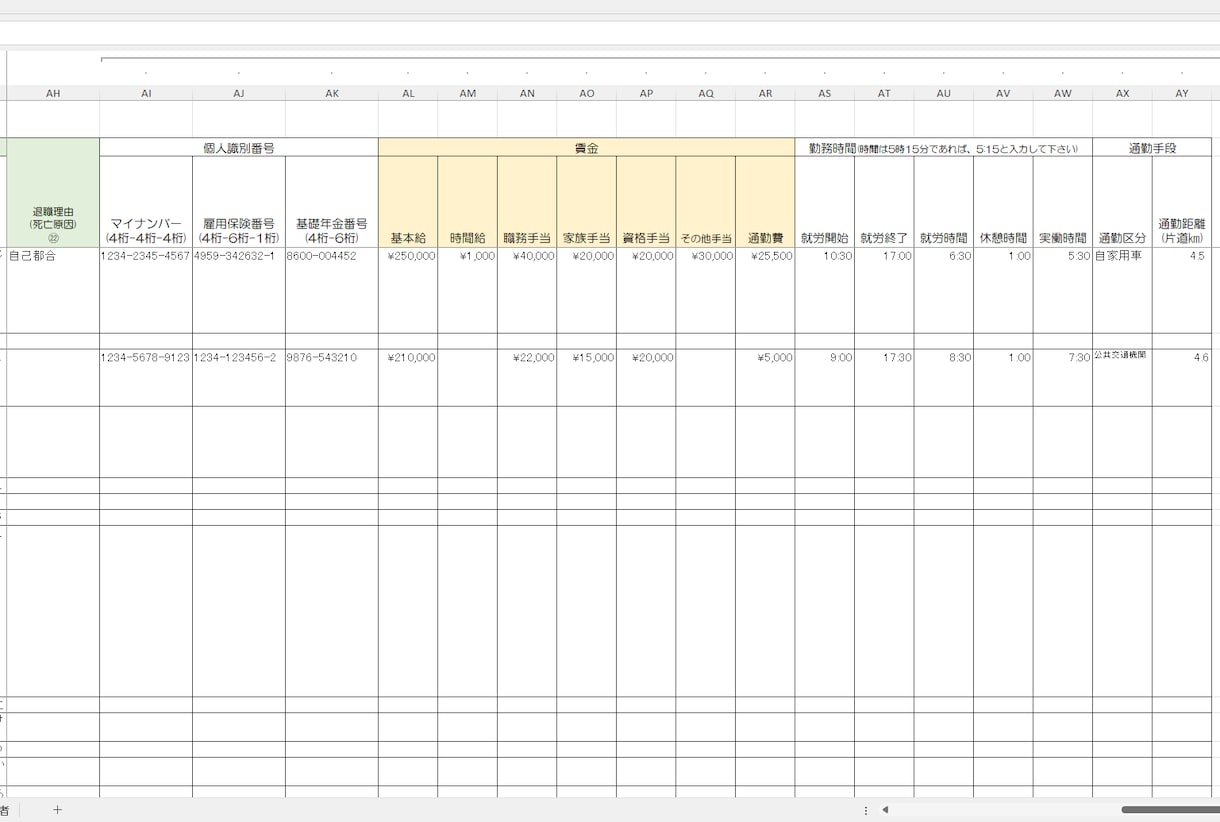Select column AM header

[x=468, y=93]
